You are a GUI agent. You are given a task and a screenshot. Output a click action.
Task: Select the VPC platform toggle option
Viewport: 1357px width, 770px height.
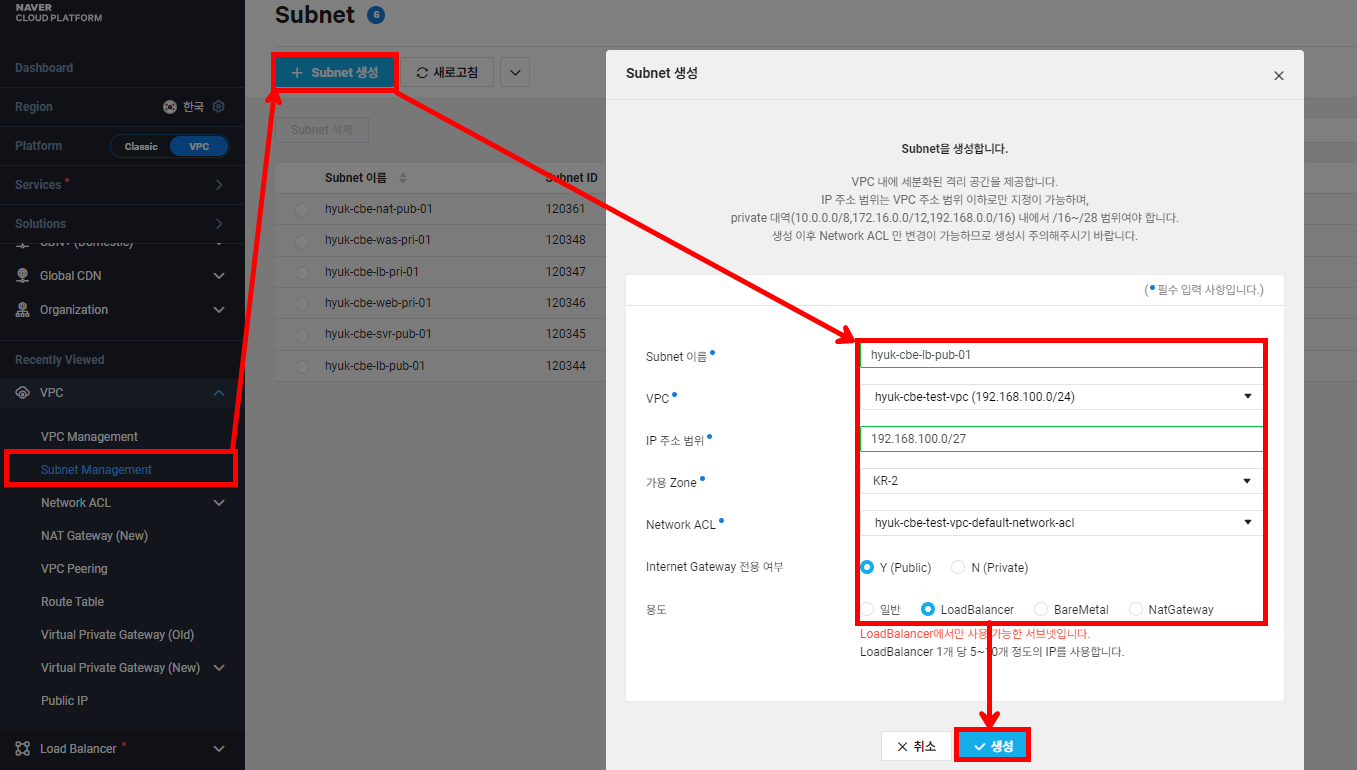199,146
